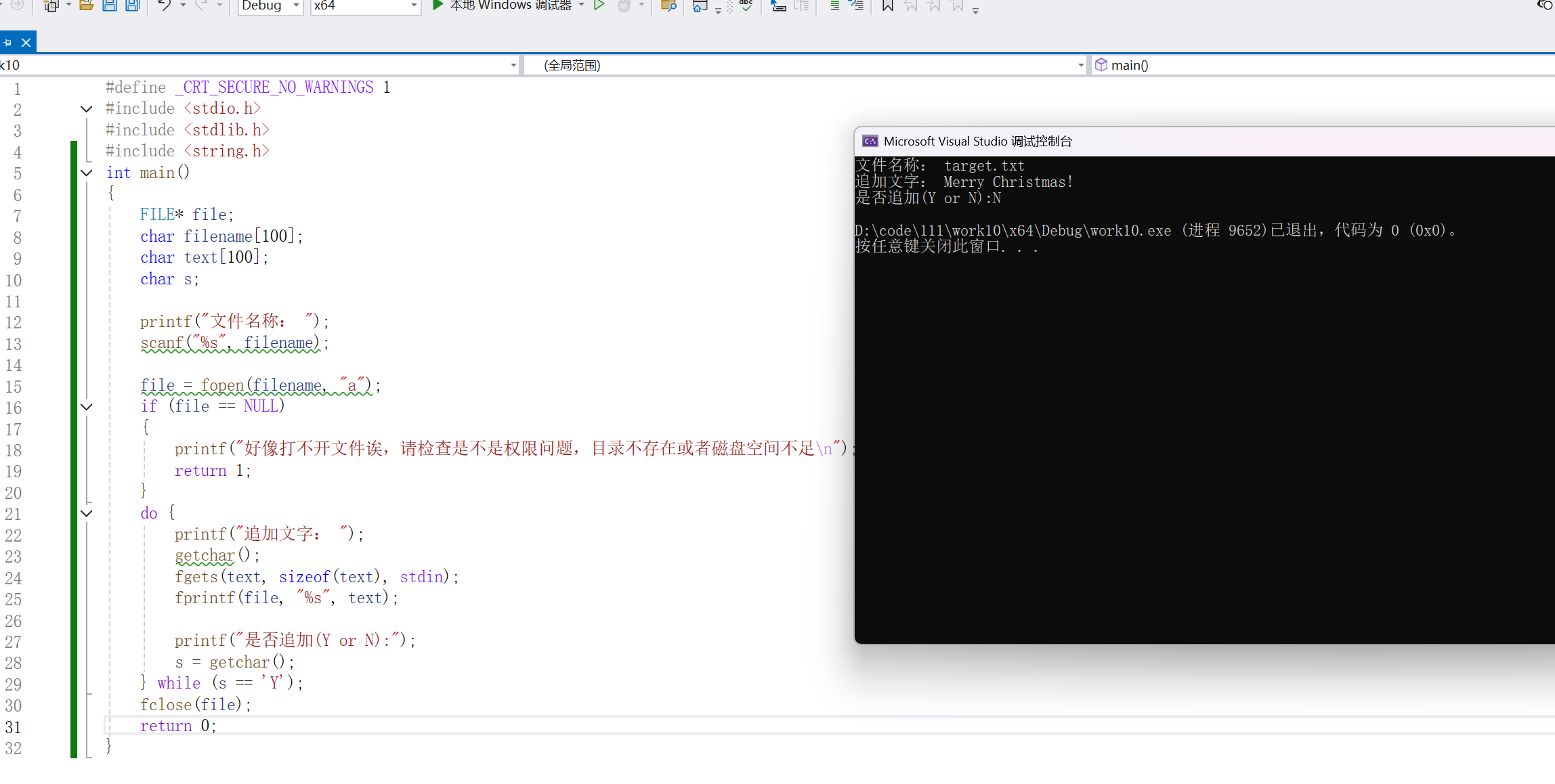
Task: Collapse the if (file == NULL) block
Action: pyautogui.click(x=87, y=407)
